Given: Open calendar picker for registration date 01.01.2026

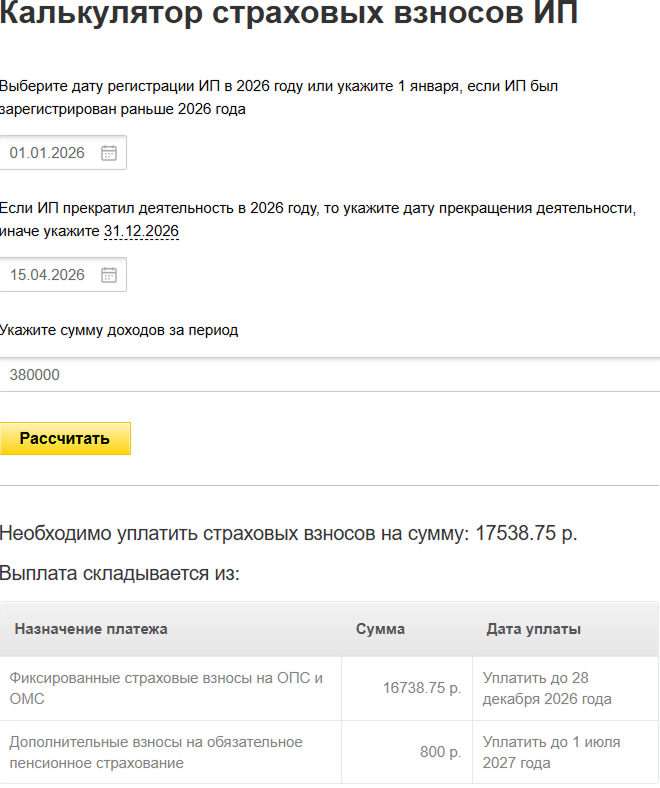Looking at the screenshot, I should 109,153.
